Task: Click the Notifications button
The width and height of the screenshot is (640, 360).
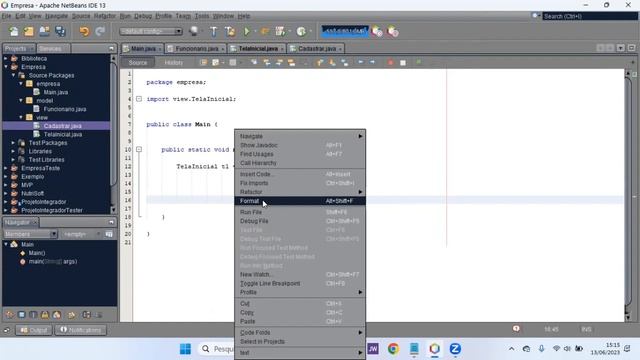Action: (80, 330)
